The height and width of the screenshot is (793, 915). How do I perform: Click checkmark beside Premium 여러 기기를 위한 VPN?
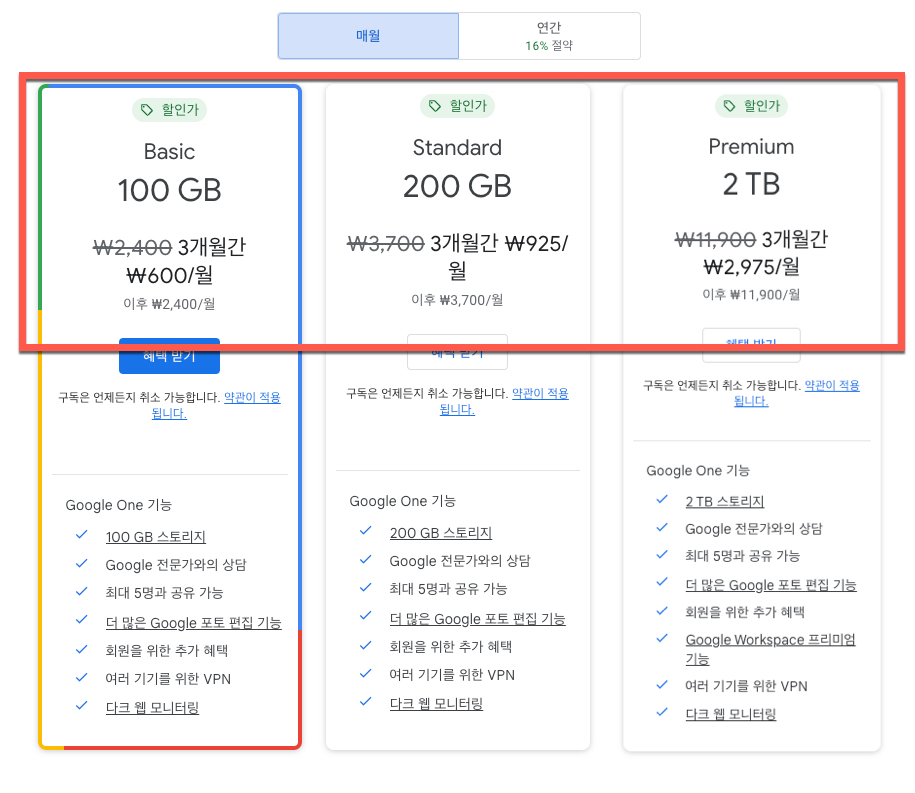(662, 684)
